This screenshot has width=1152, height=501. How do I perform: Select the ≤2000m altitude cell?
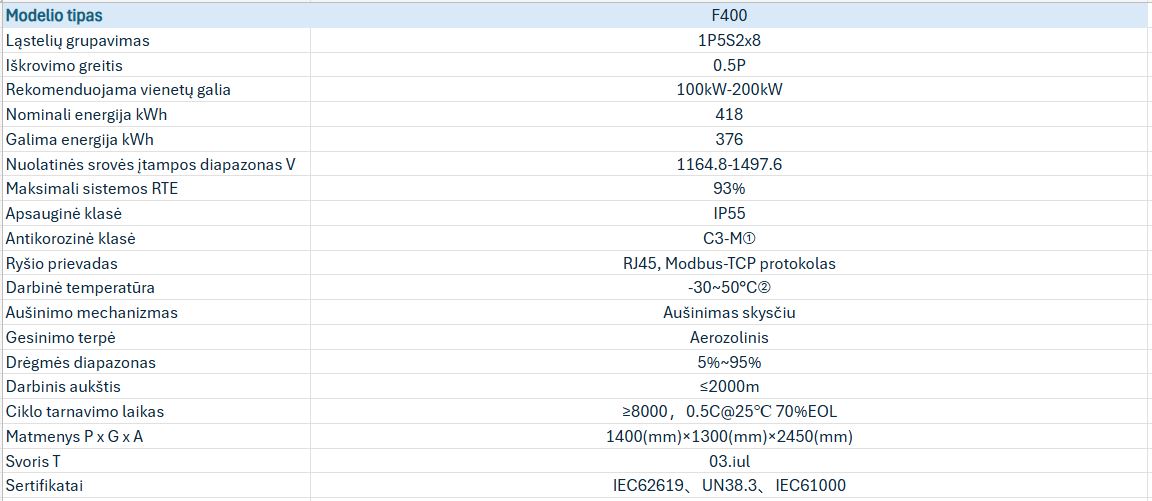click(729, 386)
